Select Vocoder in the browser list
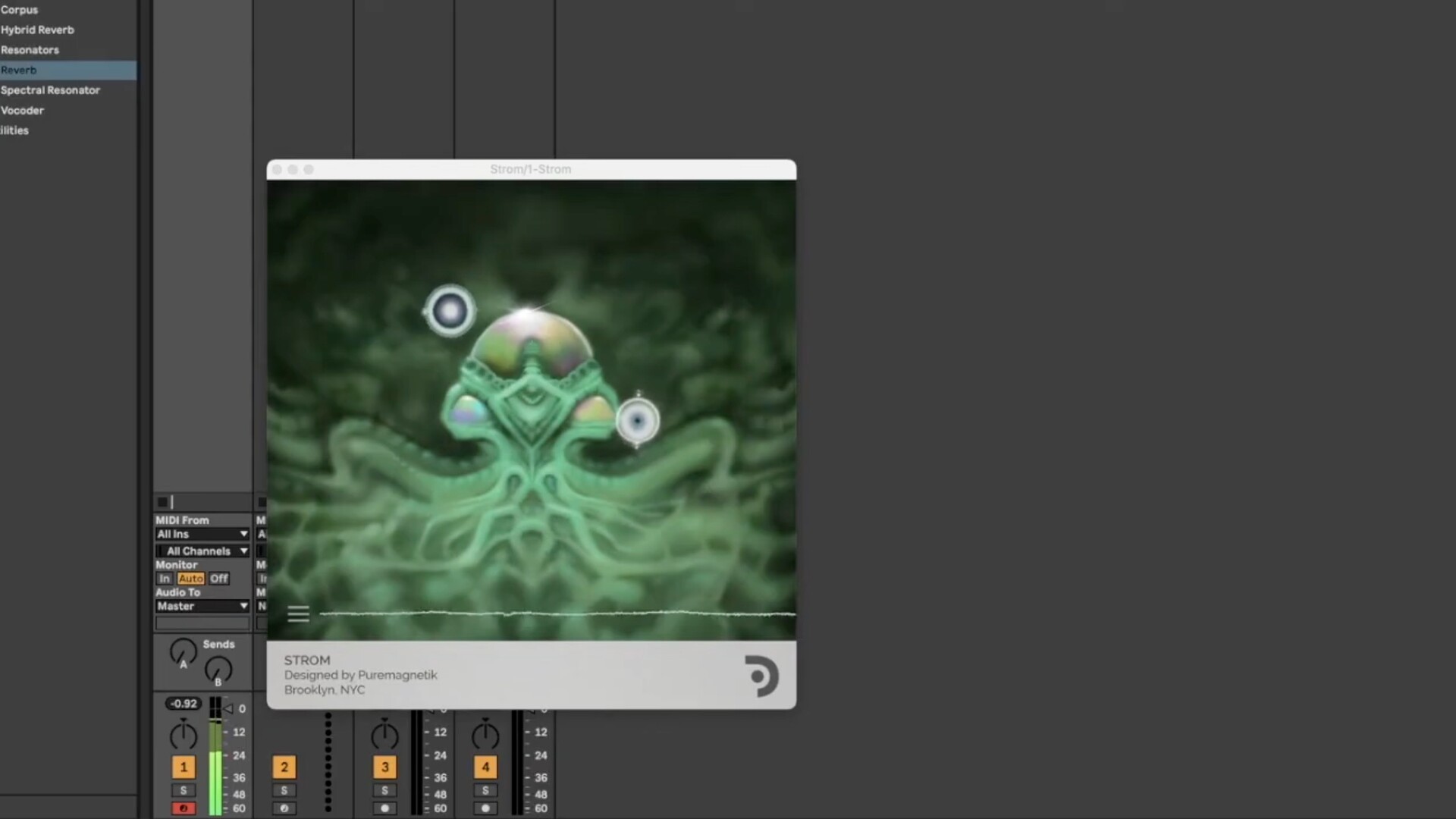Screen dimensions: 1456x819 22,110
